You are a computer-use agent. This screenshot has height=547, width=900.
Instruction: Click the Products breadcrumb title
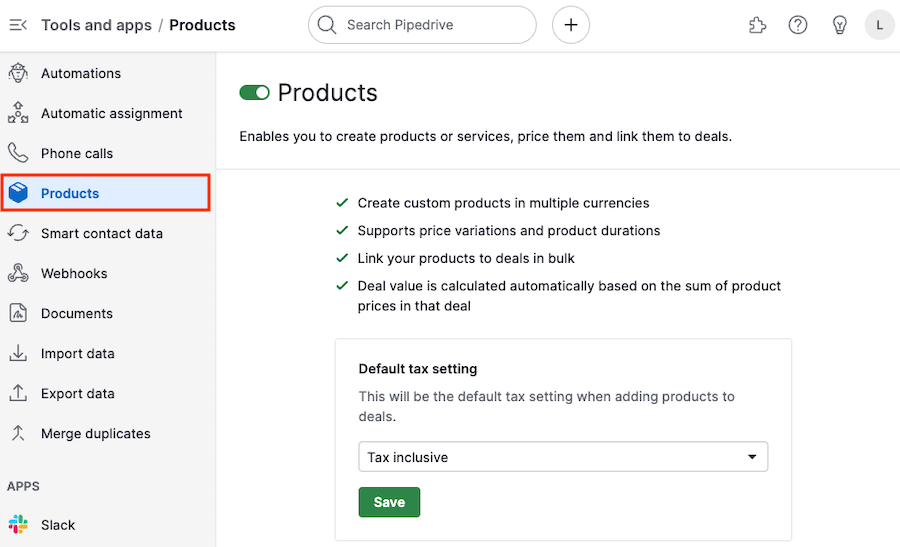tap(202, 25)
